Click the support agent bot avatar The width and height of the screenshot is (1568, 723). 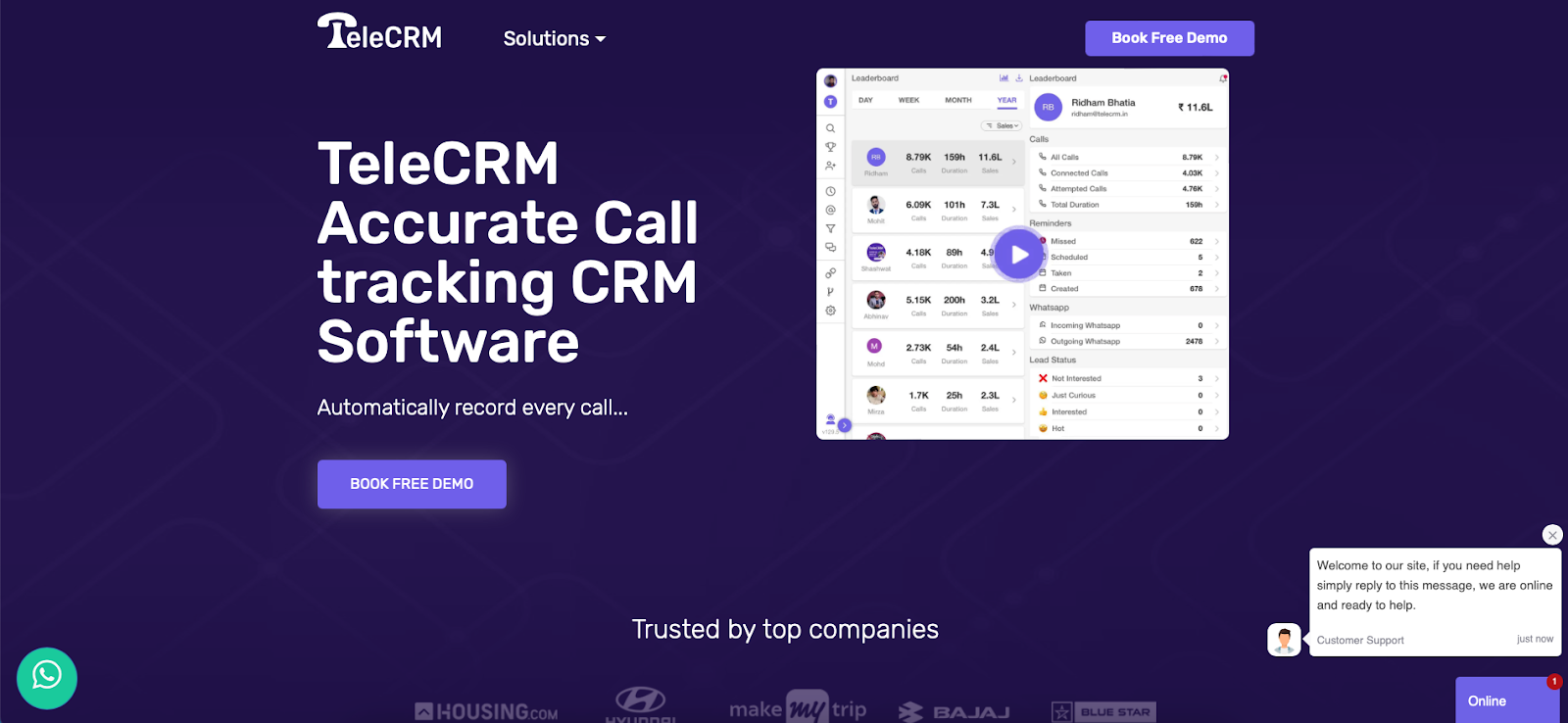[1284, 640]
